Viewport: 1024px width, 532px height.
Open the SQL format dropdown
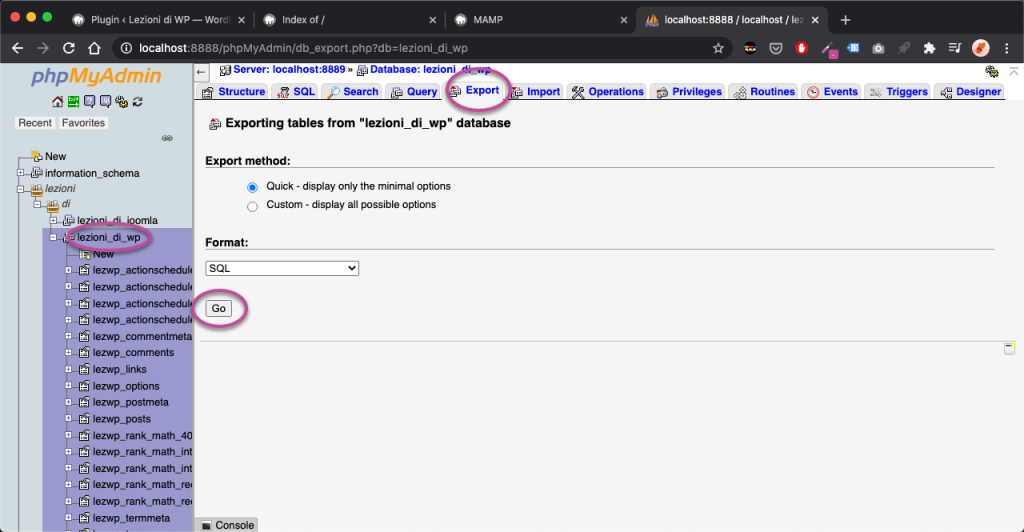[282, 268]
